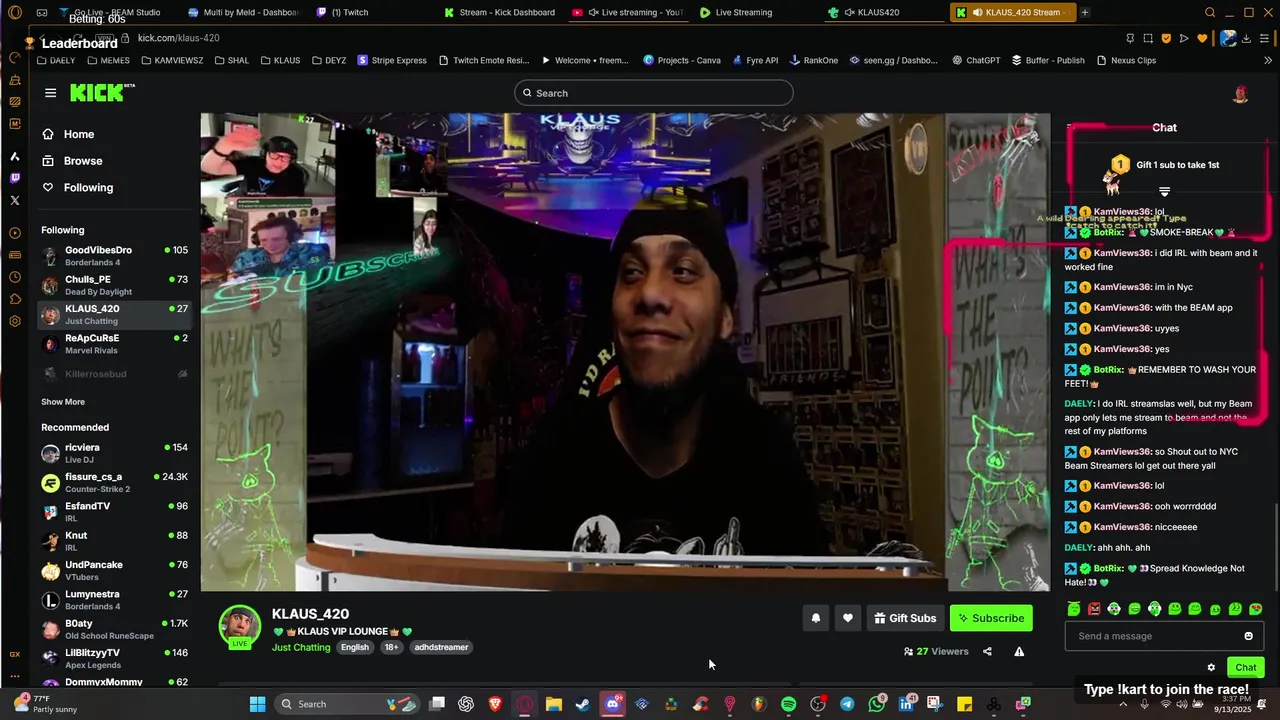Open Telegram from the taskbar
Viewport: 1280px width, 720px height.
[x=847, y=704]
